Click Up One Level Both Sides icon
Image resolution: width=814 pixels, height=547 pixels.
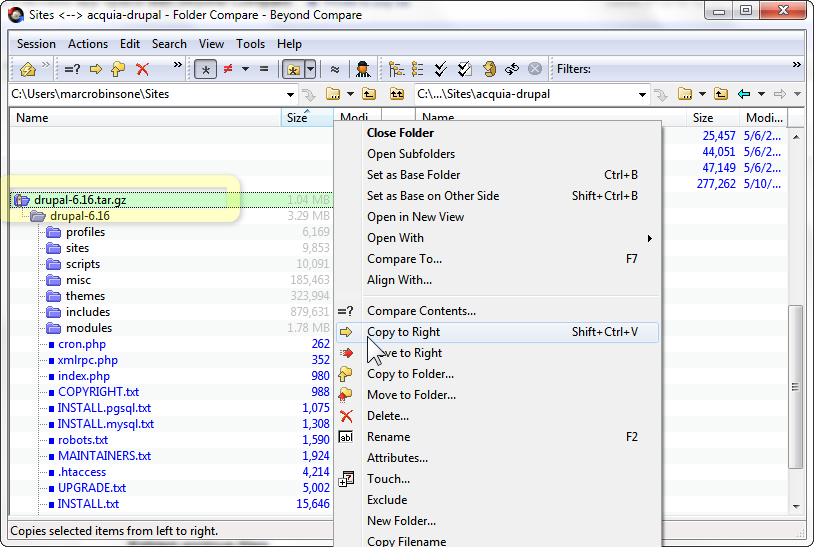tap(397, 94)
